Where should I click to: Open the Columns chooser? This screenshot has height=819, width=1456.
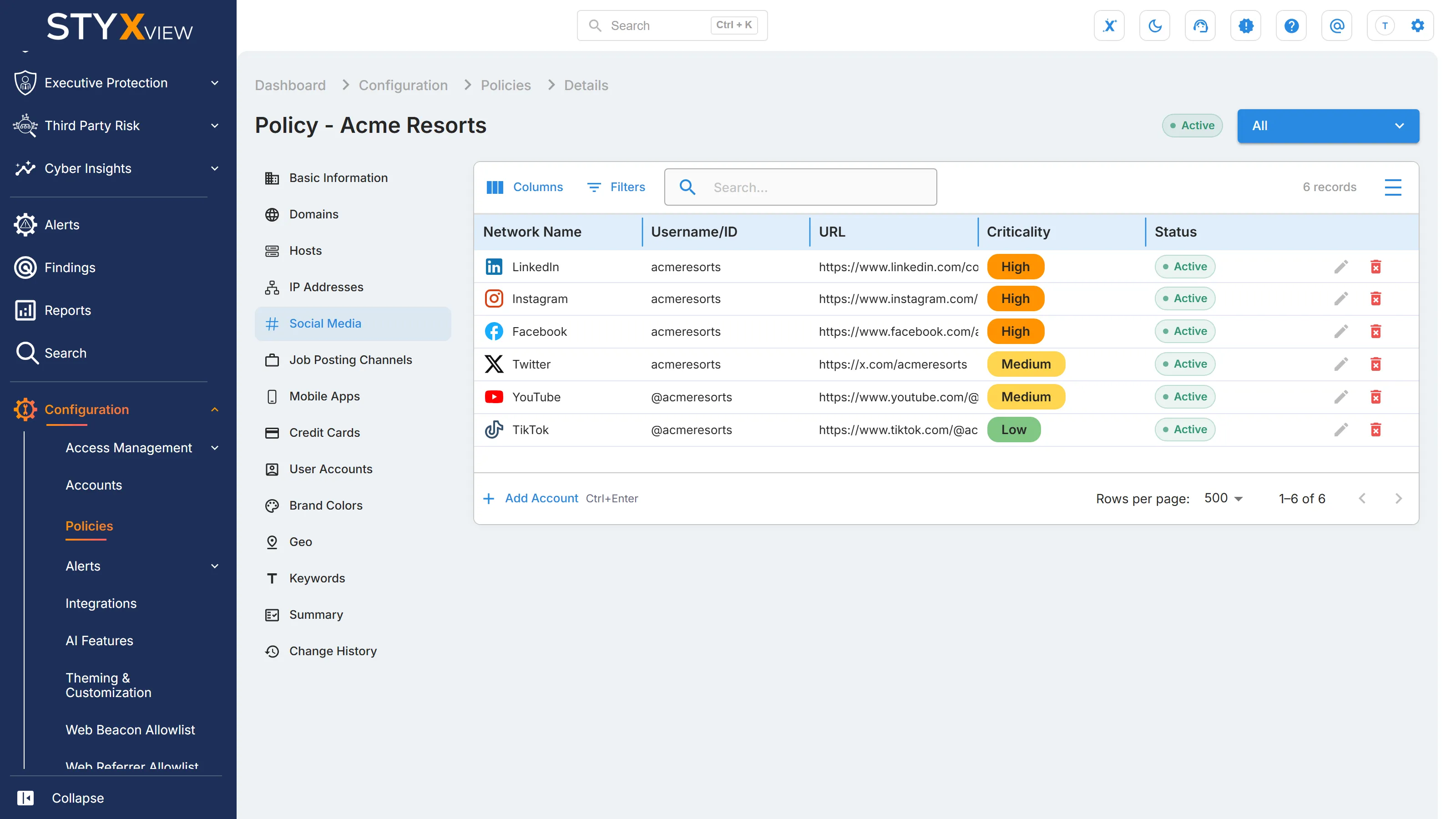[x=525, y=187]
